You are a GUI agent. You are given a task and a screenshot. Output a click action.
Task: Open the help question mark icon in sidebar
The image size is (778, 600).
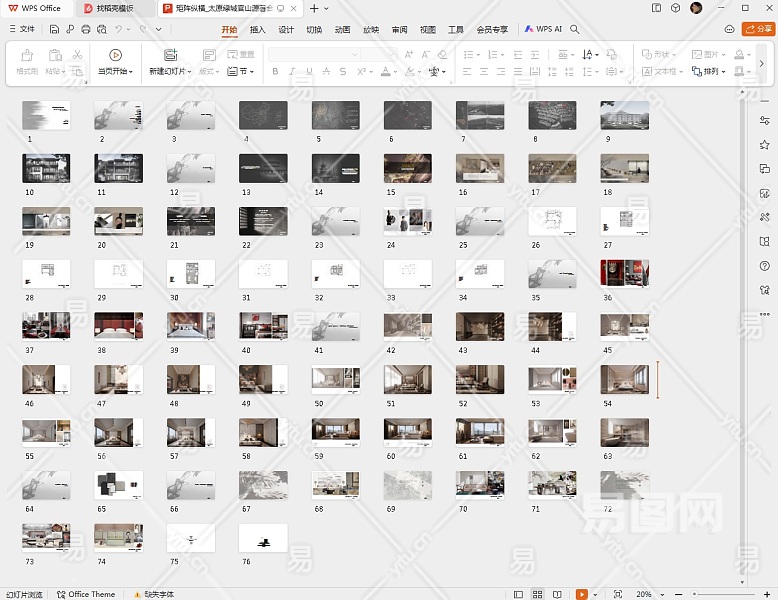765,265
